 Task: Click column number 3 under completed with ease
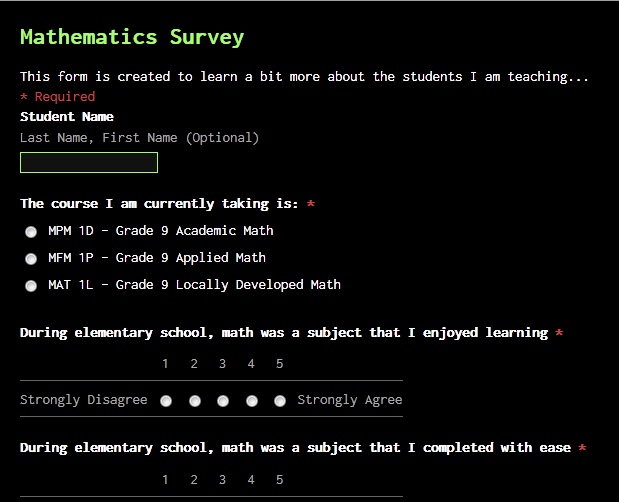[x=223, y=480]
